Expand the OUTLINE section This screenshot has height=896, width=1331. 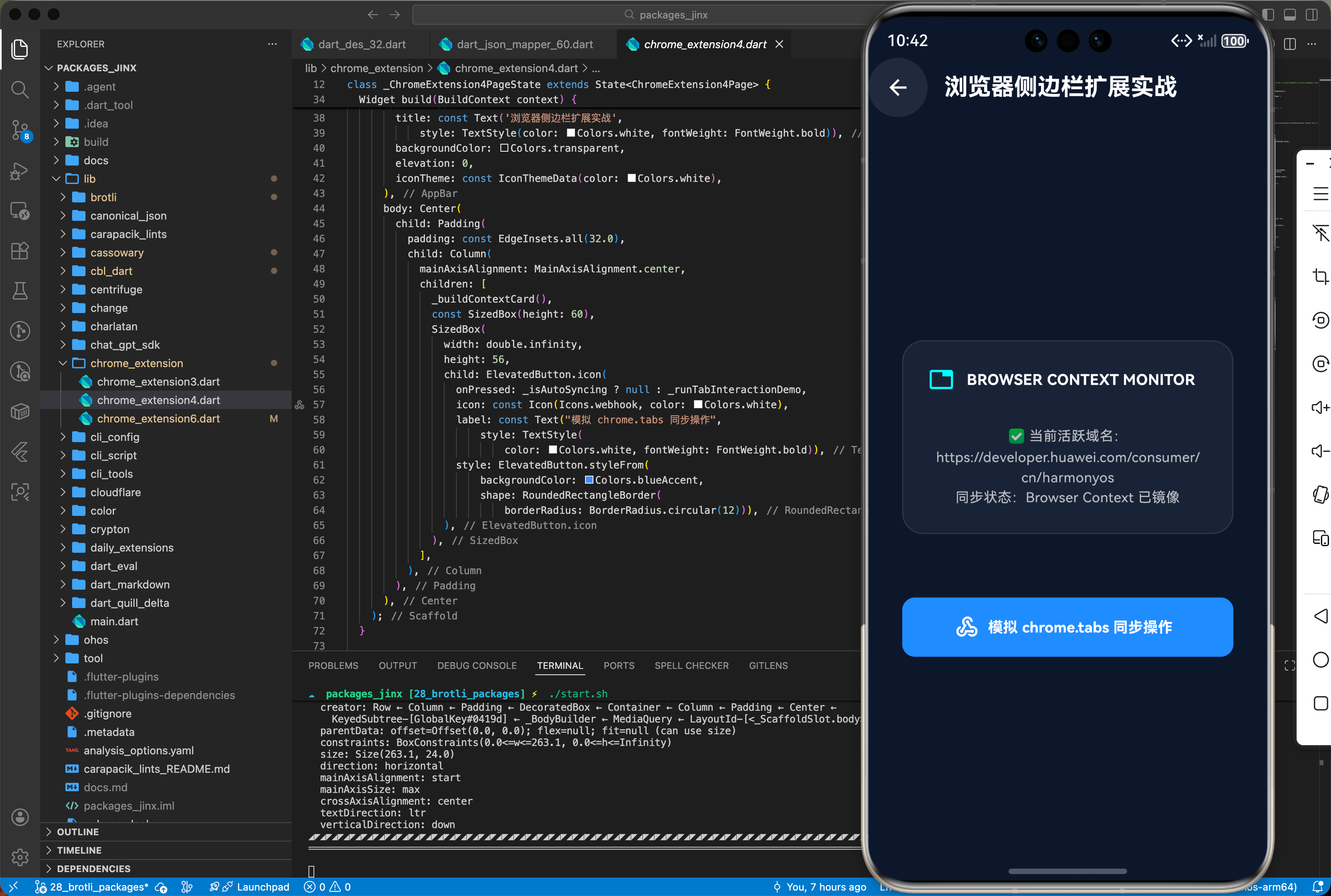78,831
